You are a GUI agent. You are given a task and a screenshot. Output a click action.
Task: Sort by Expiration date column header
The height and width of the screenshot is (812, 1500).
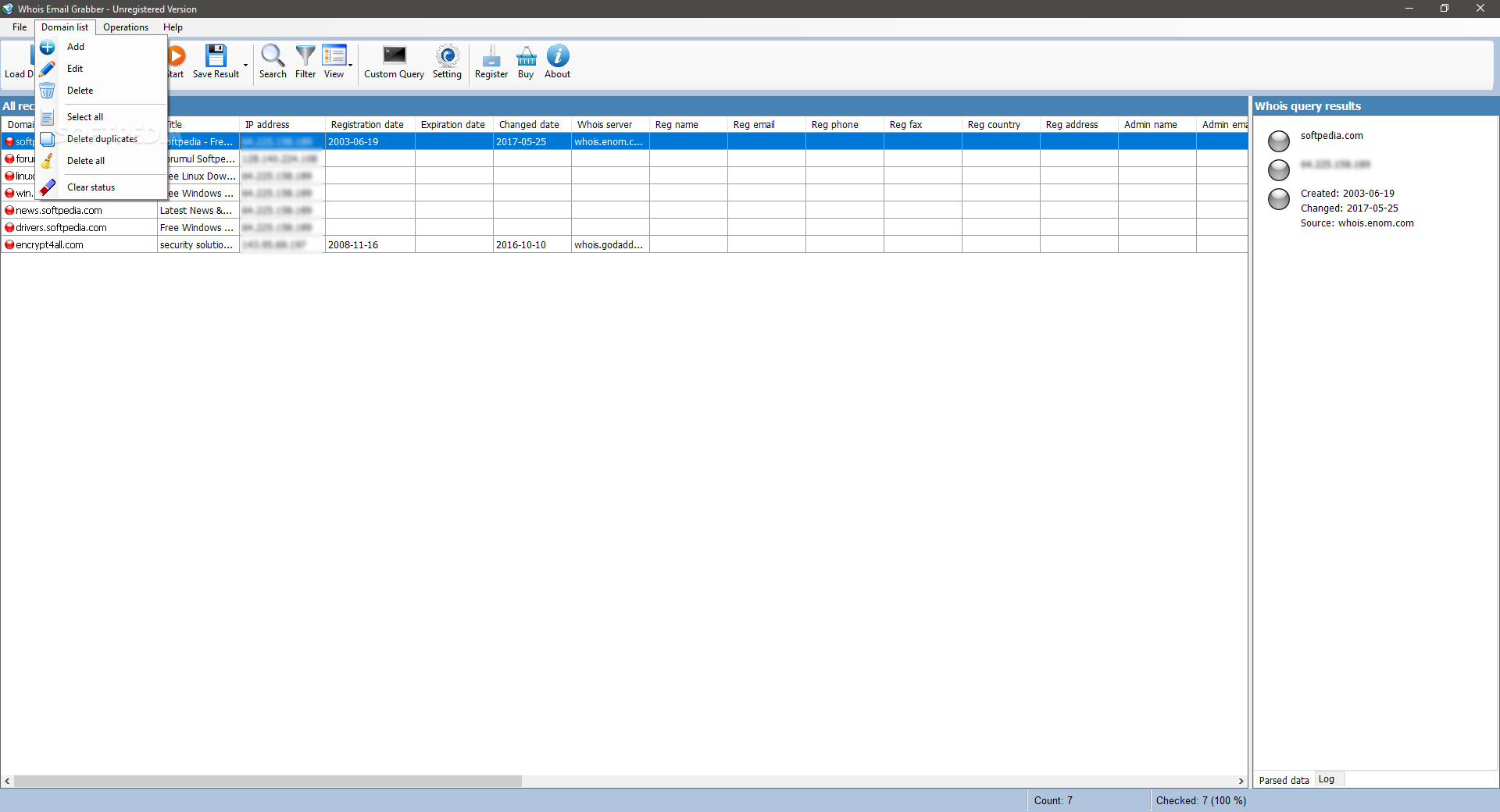click(454, 125)
